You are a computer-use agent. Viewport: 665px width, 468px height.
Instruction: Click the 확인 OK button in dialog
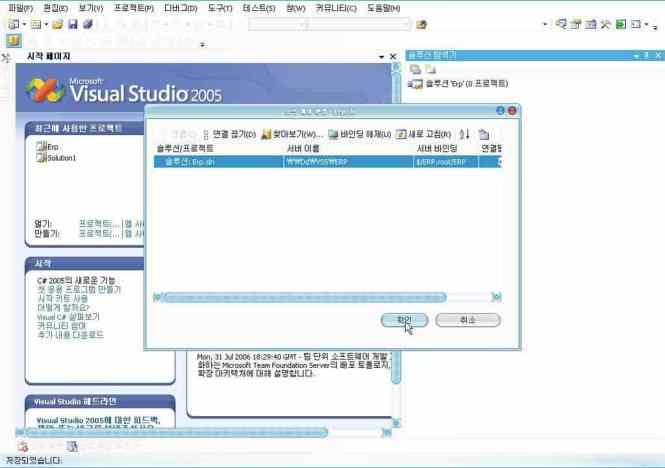(x=404, y=320)
